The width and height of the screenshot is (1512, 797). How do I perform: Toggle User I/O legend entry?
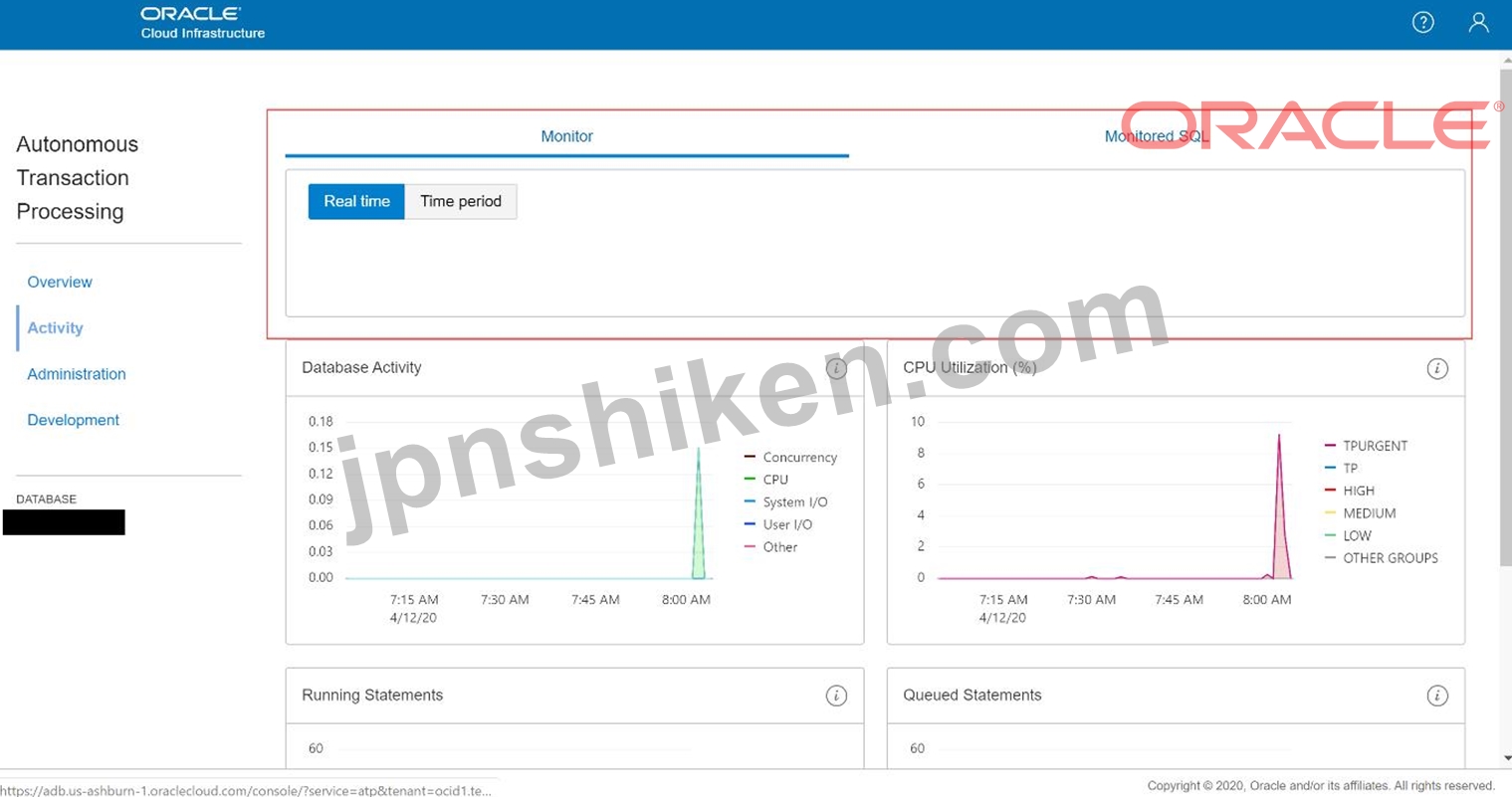[x=778, y=524]
